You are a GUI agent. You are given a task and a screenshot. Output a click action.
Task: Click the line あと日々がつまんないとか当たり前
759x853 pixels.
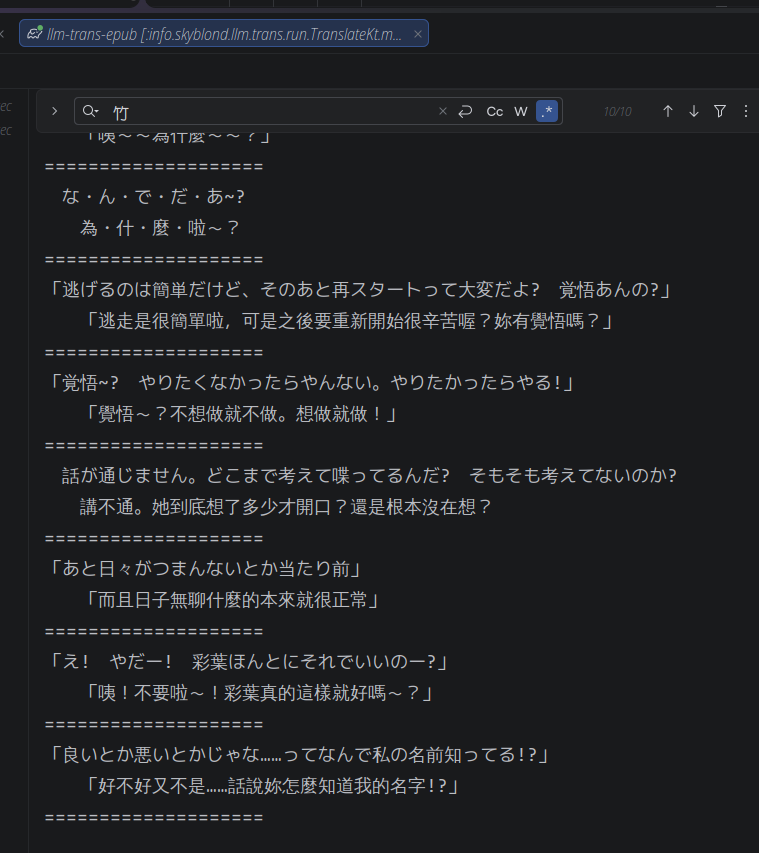click(x=205, y=569)
